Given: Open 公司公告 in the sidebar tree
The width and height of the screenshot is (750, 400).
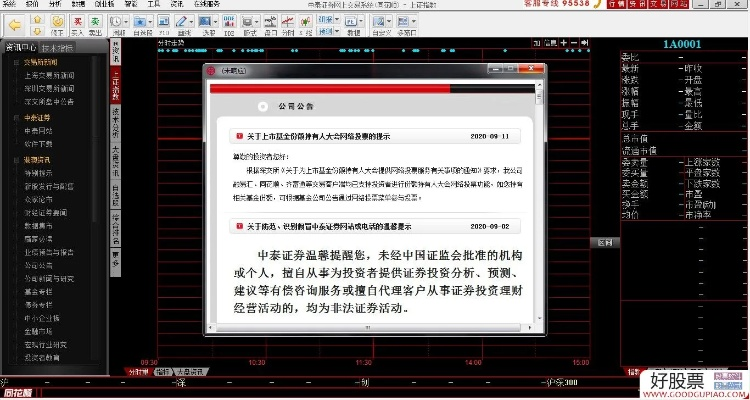Looking at the screenshot, I should tap(38, 266).
